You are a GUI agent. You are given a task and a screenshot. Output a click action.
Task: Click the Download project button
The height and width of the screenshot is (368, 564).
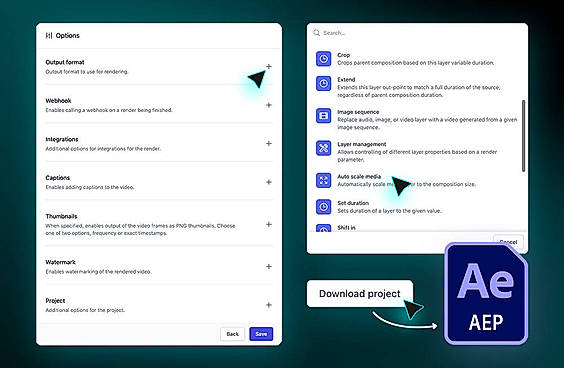pos(360,294)
